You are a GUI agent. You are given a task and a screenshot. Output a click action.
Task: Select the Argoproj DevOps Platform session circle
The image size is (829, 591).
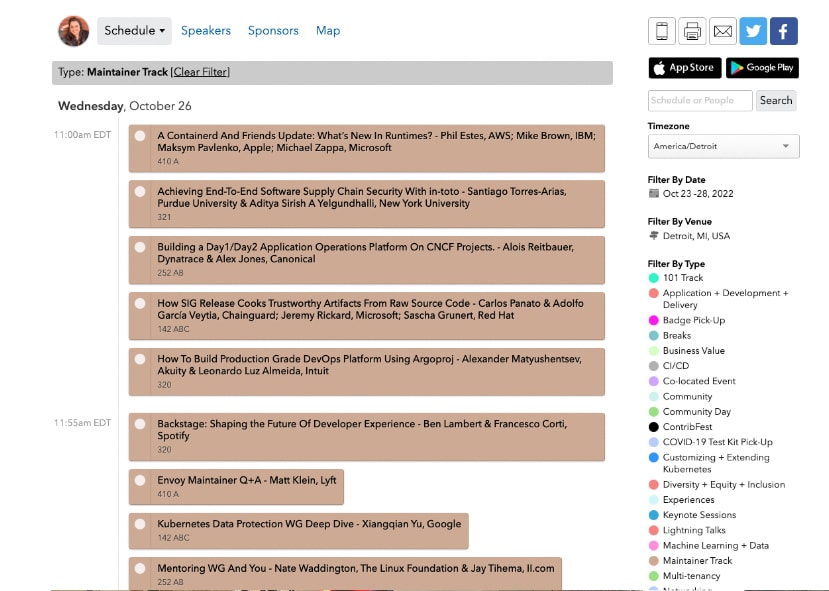tap(140, 359)
